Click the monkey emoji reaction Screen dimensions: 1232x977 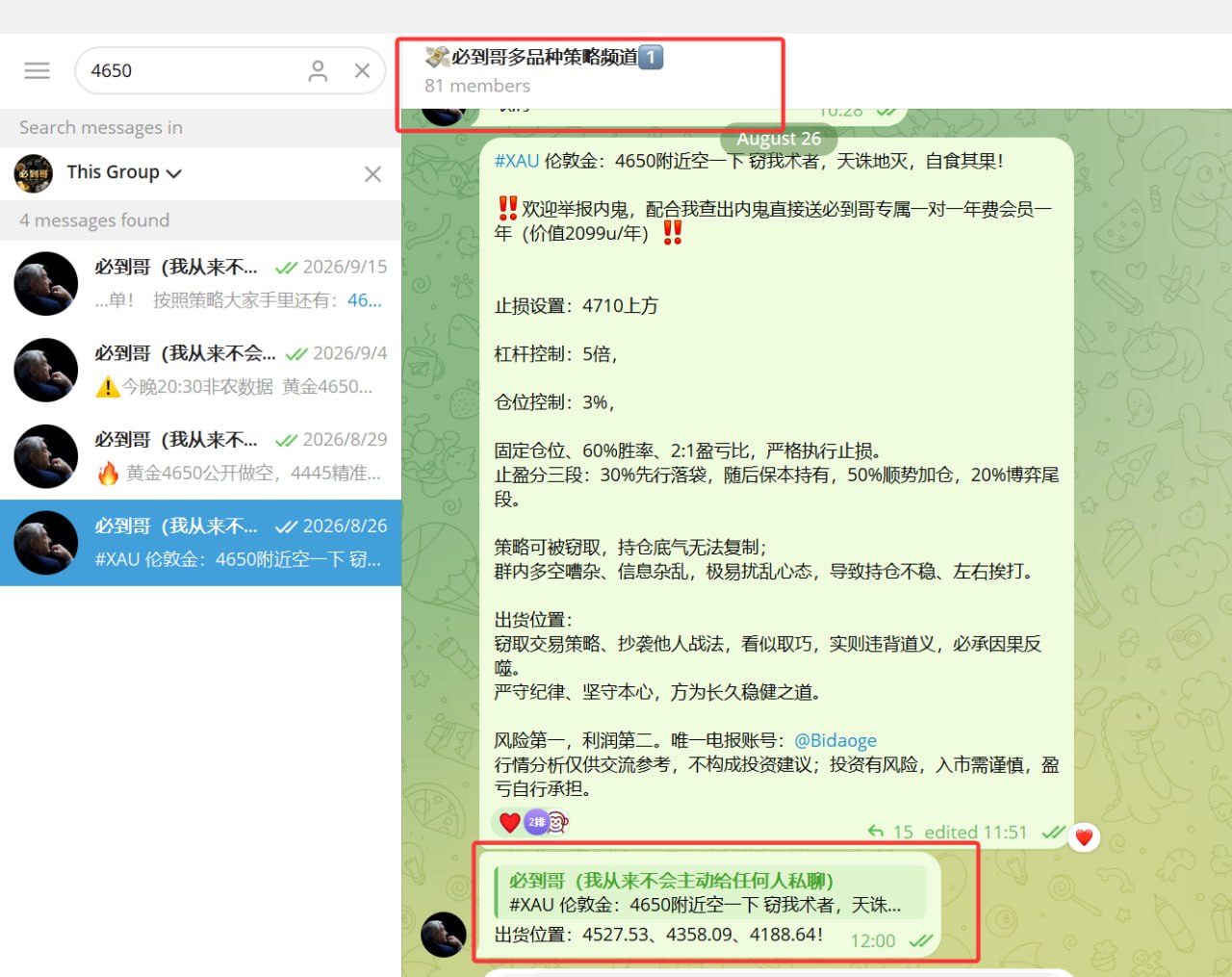[558, 822]
